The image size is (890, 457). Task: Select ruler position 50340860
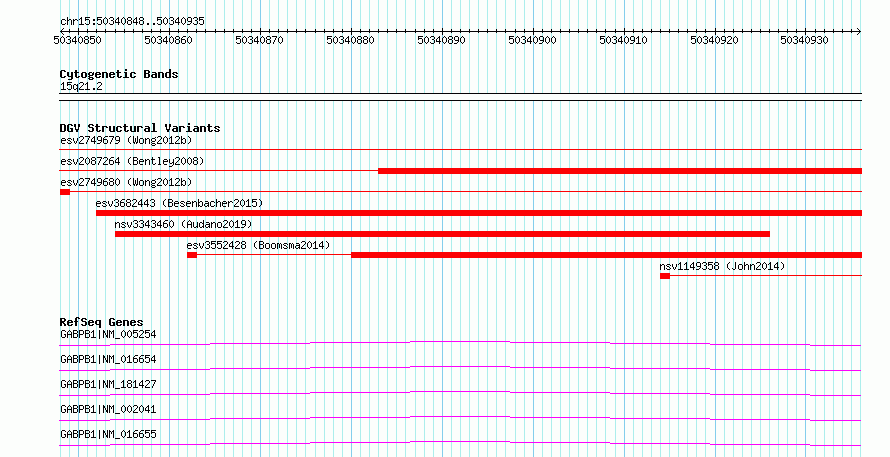coord(169,40)
